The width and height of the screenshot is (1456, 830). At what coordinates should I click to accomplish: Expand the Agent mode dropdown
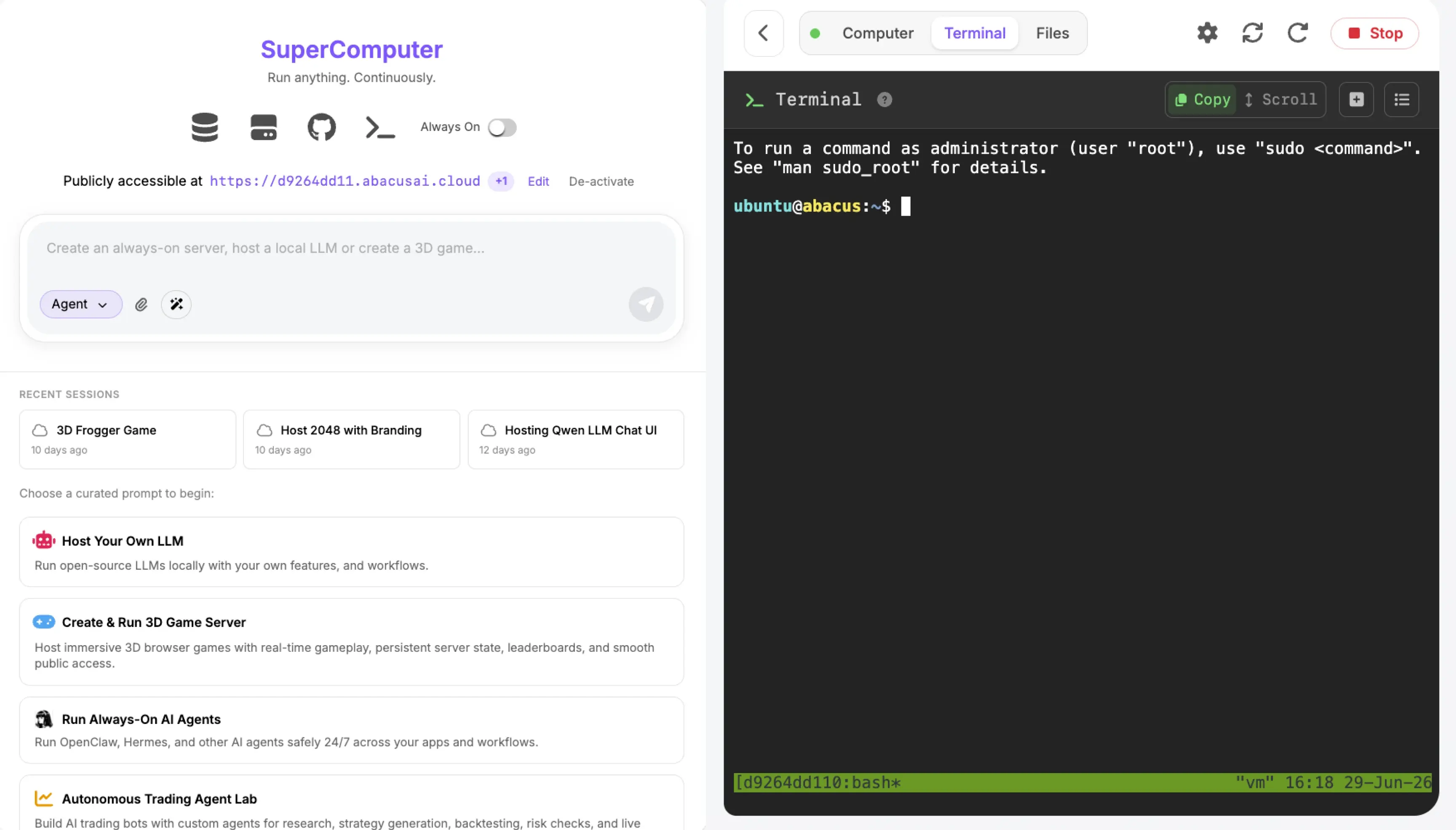tap(80, 304)
